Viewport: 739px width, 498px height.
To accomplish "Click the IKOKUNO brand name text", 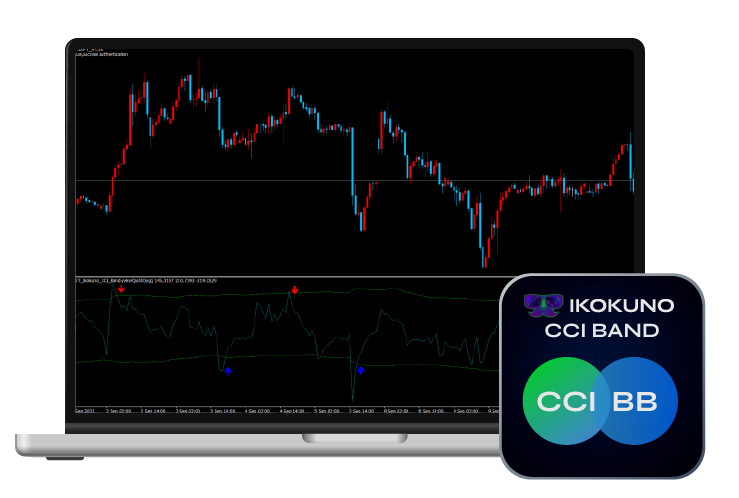I will [620, 305].
